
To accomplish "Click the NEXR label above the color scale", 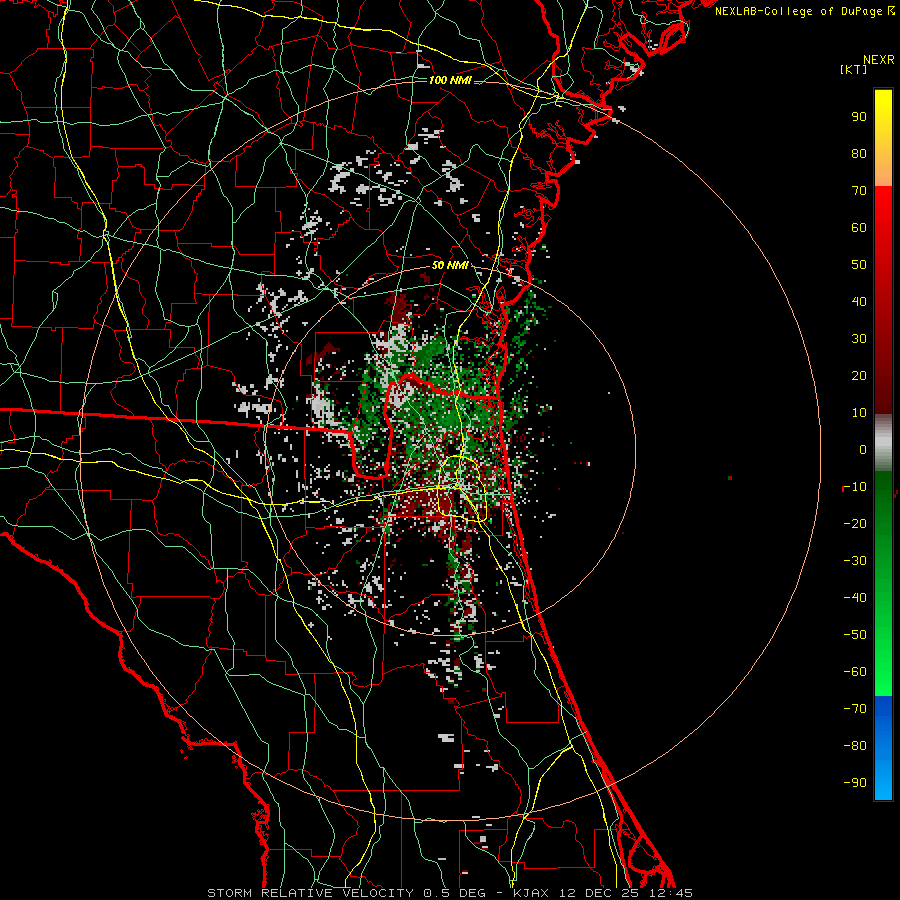I will coord(879,59).
